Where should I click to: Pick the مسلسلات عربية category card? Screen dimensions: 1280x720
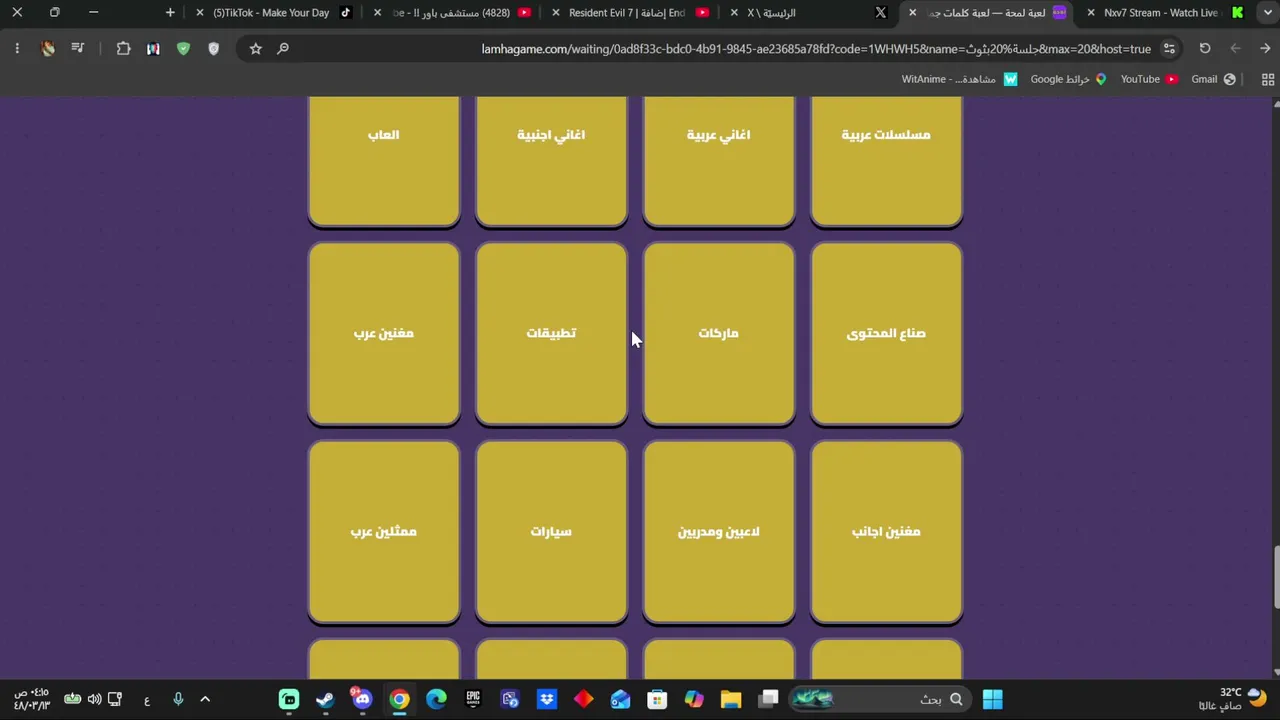coord(886,160)
